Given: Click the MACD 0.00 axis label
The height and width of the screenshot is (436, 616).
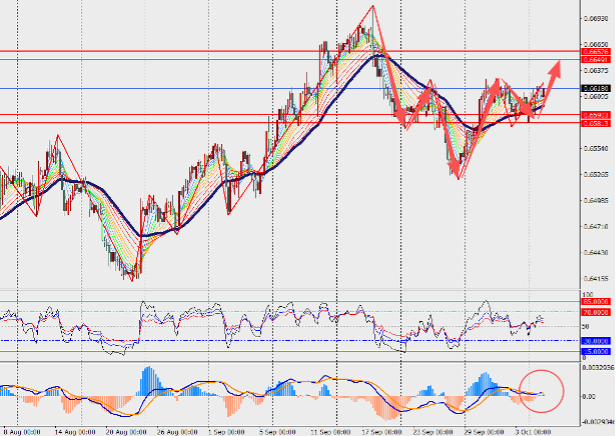Looking at the screenshot, I should 592,396.
